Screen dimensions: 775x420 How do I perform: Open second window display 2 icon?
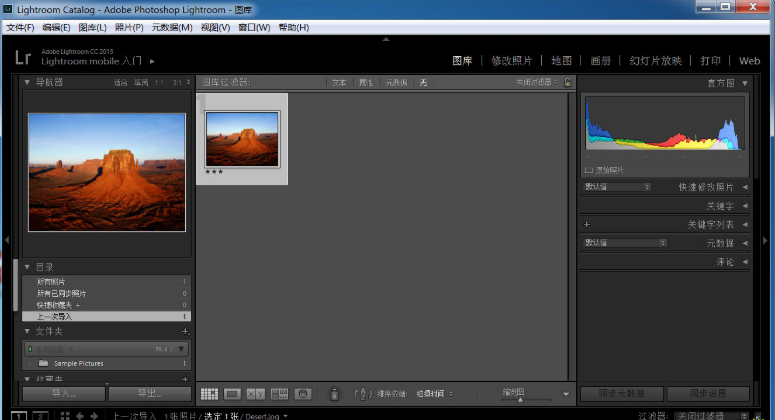tap(41, 416)
